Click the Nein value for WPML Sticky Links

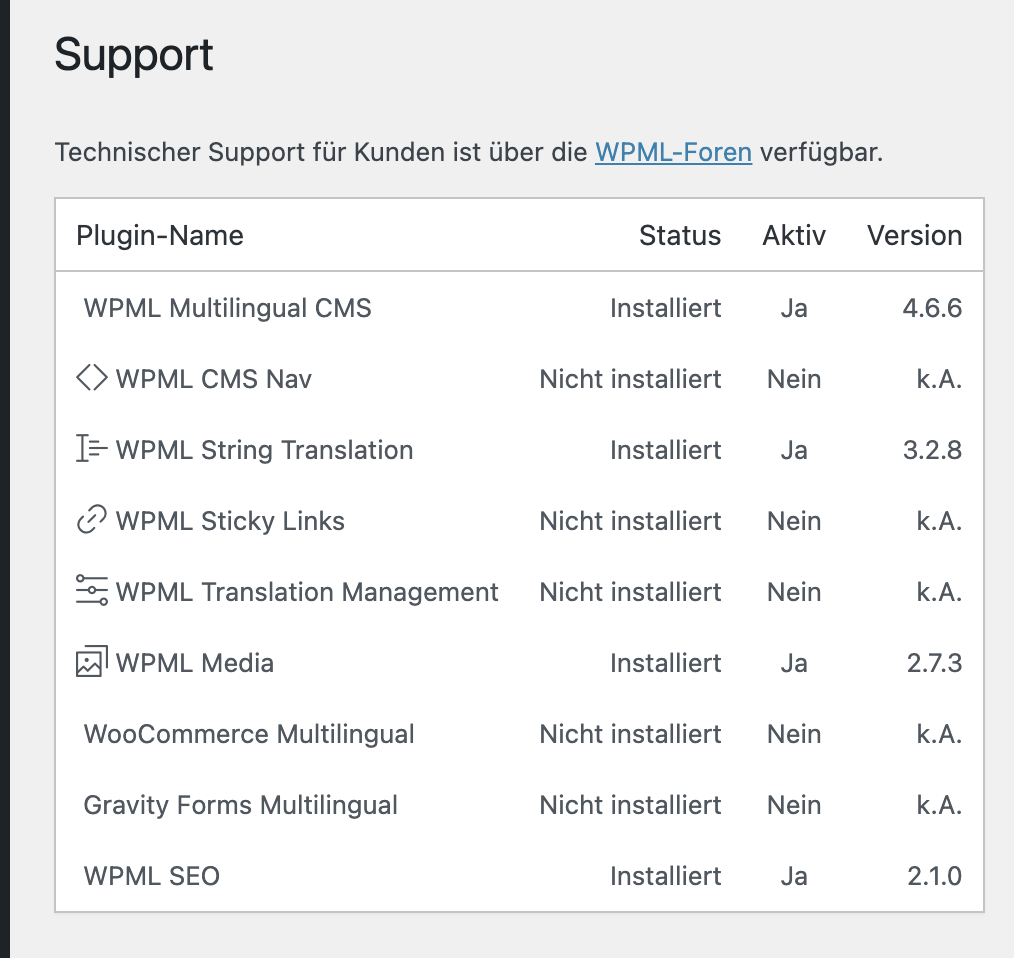pos(794,521)
